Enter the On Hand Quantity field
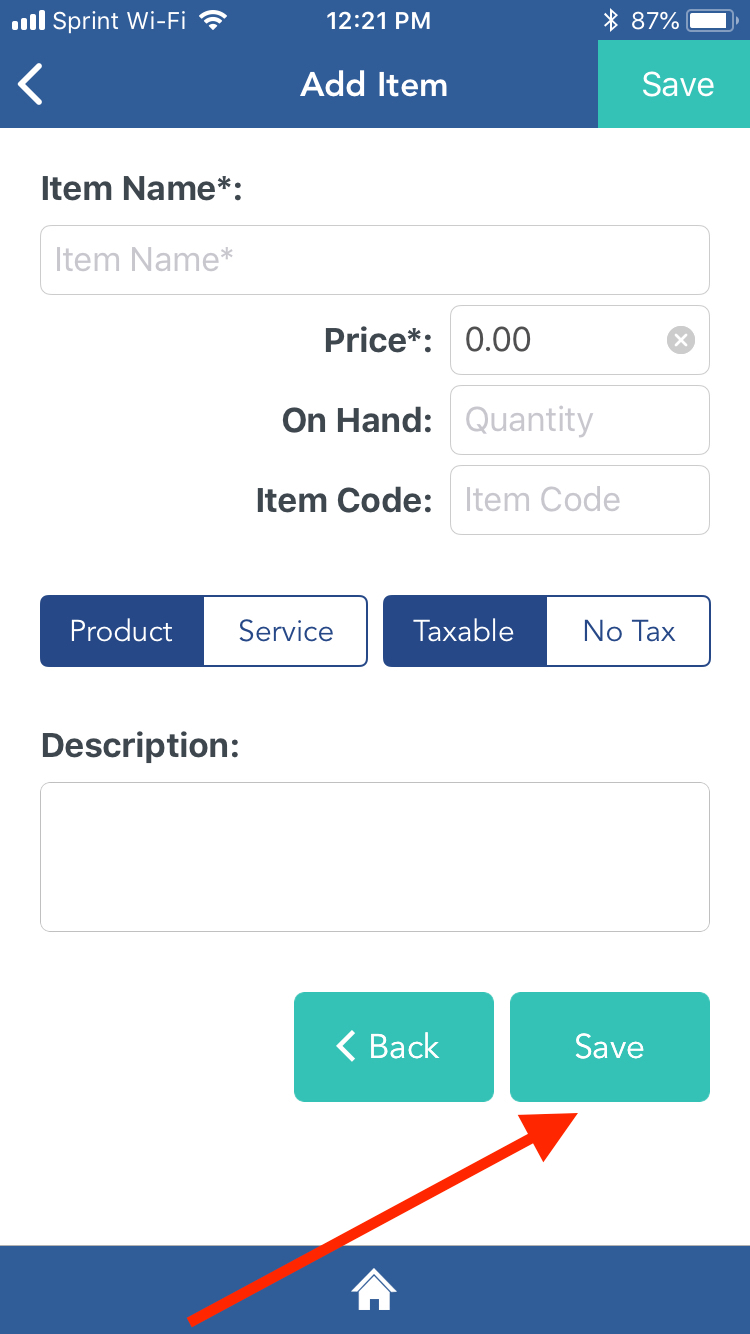The image size is (750, 1334). 580,420
